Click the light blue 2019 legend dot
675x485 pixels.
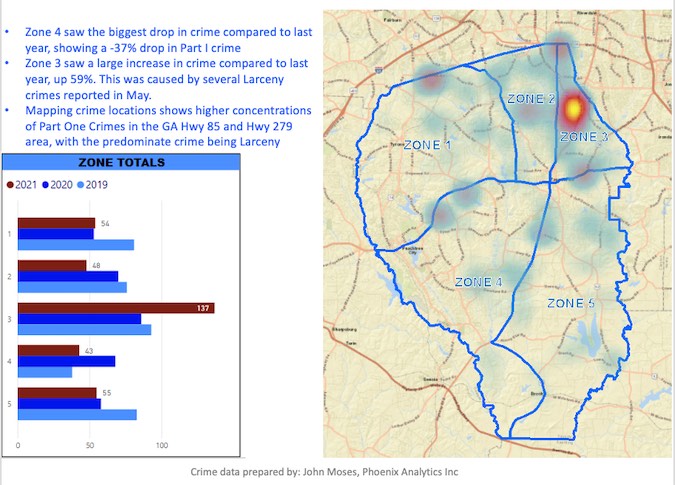click(81, 185)
